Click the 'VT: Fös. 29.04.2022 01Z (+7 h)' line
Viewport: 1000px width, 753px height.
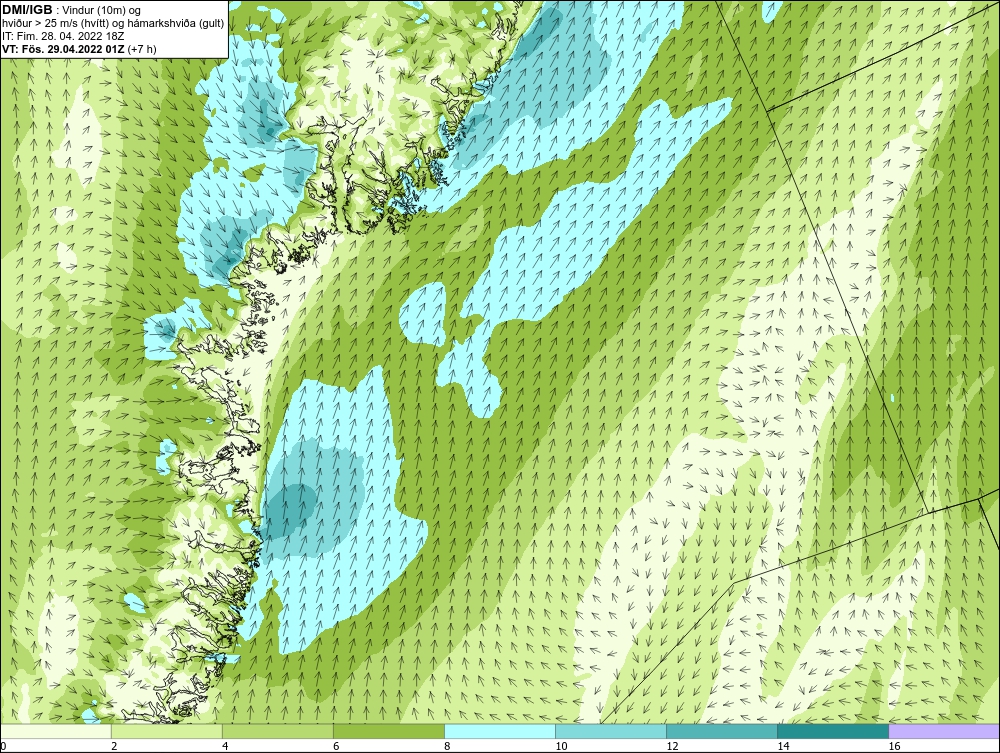click(79, 48)
